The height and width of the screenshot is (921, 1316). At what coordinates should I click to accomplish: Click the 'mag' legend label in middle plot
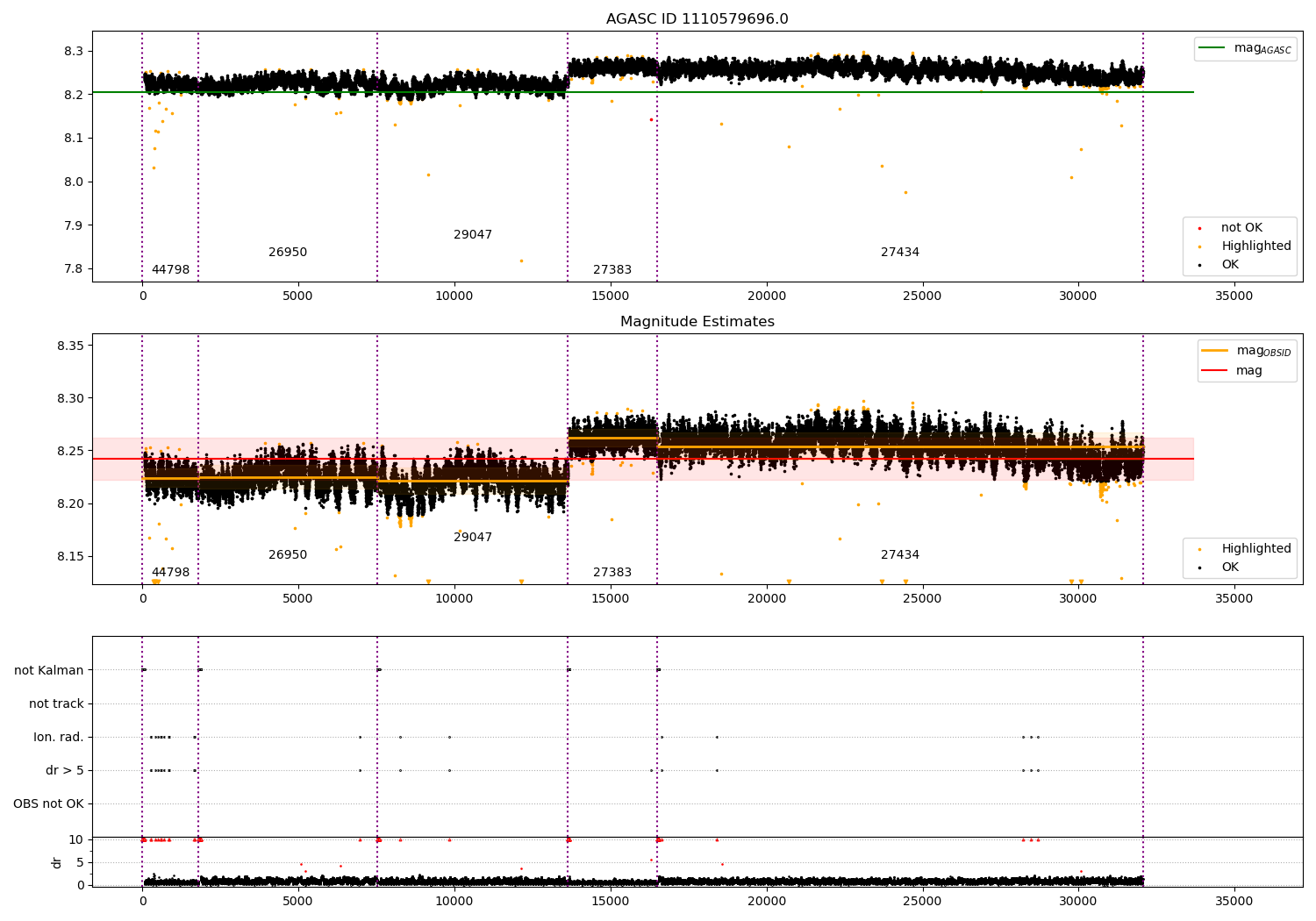point(1249,371)
